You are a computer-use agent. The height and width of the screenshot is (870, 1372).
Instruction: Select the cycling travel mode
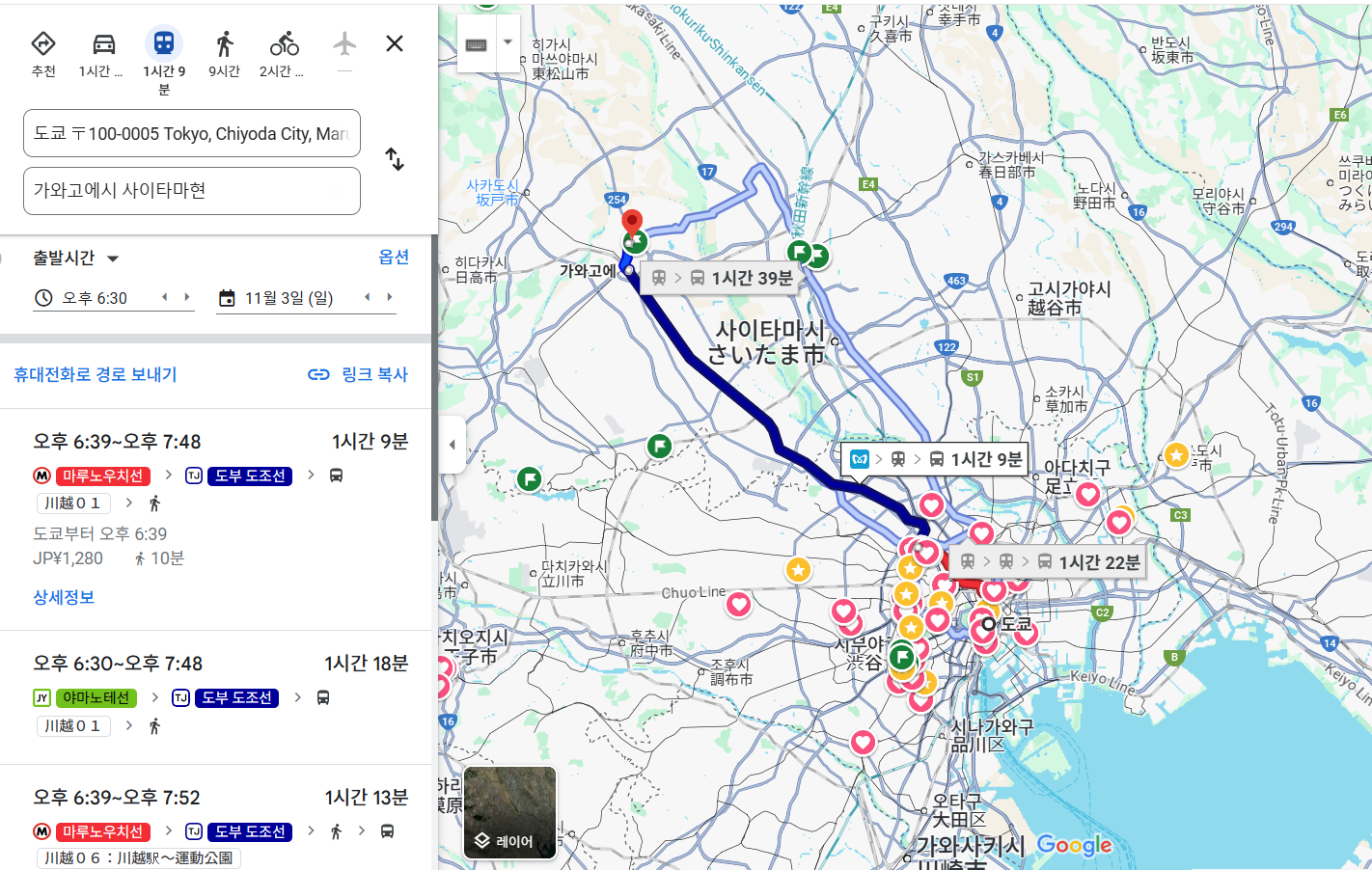click(283, 54)
